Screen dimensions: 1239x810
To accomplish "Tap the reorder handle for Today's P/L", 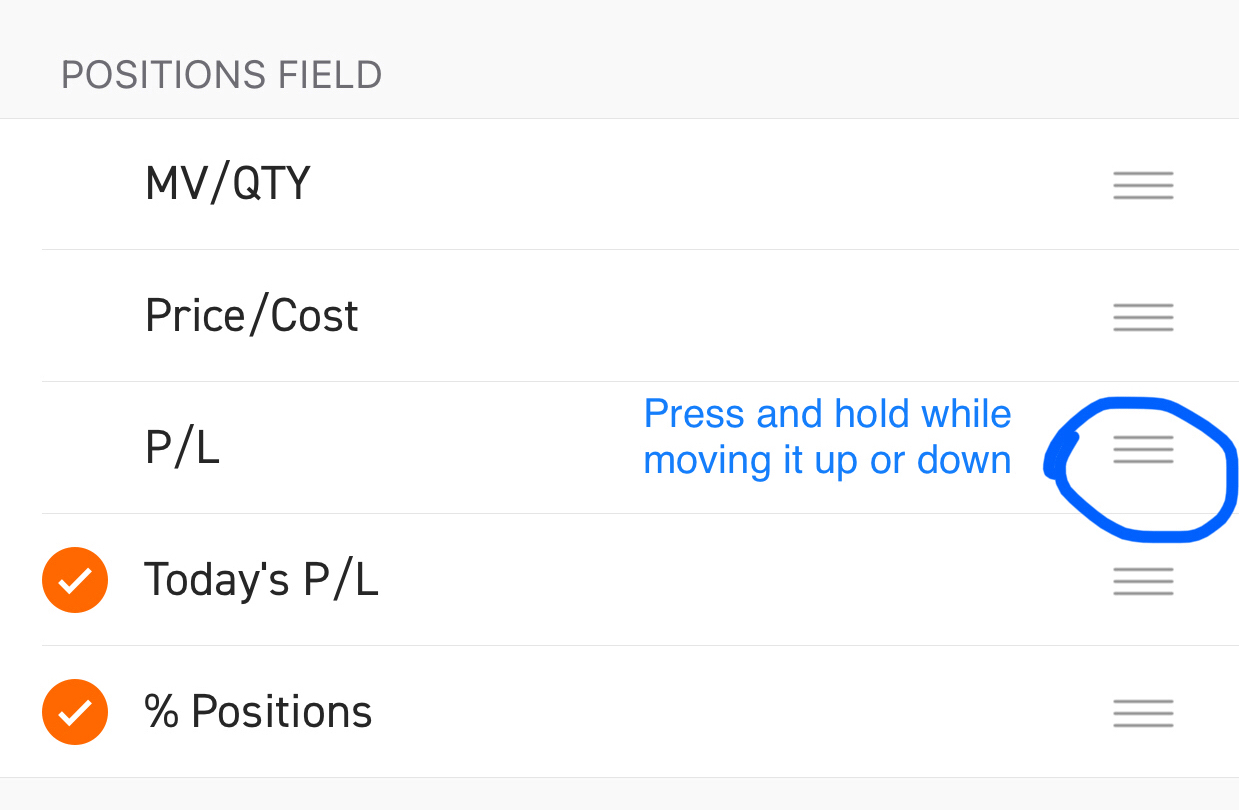I will click(1143, 582).
